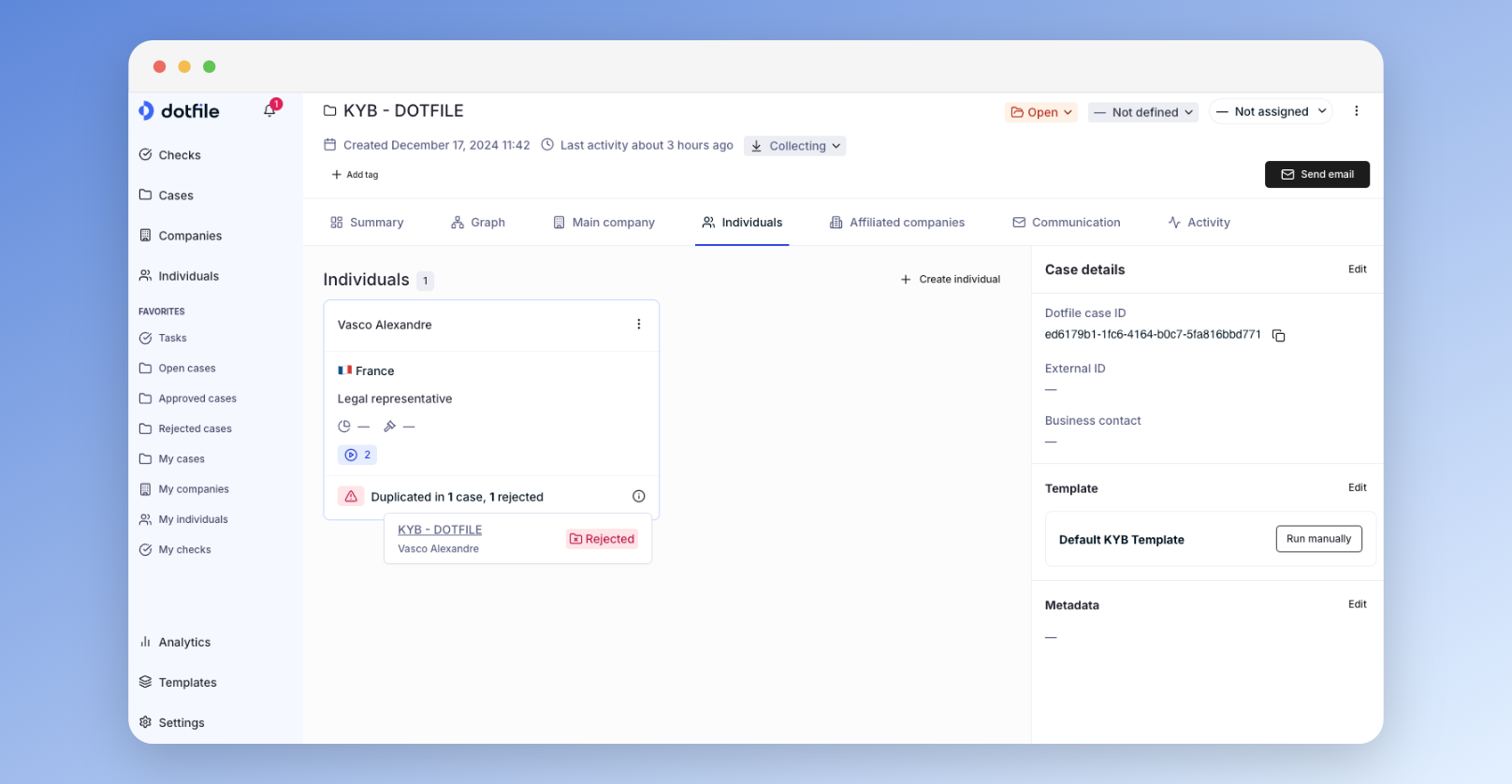Image resolution: width=1512 pixels, height=784 pixels.
Task: Switch to the Graph tab
Action: click(478, 223)
